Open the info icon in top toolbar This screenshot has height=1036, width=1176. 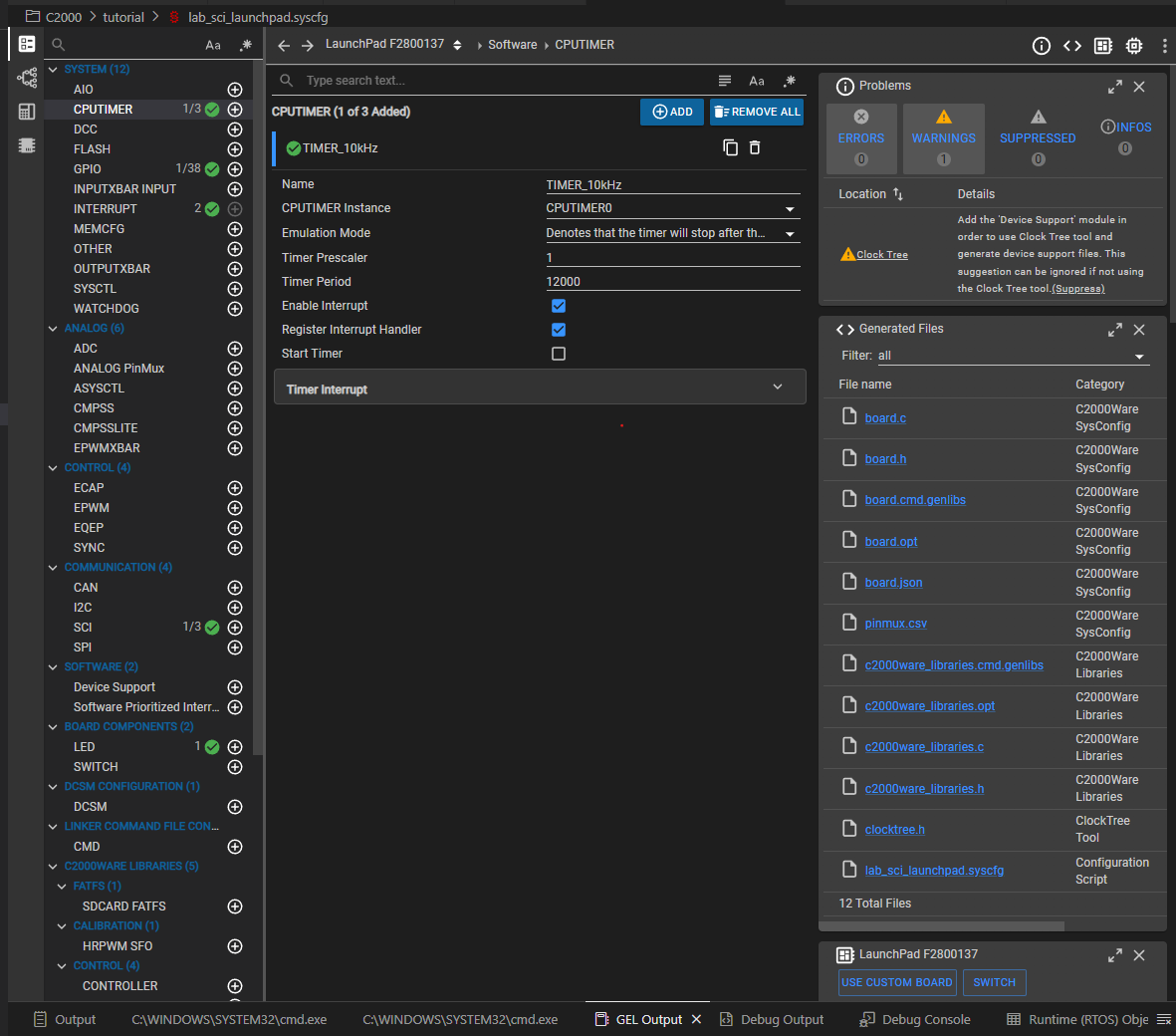[x=1042, y=46]
